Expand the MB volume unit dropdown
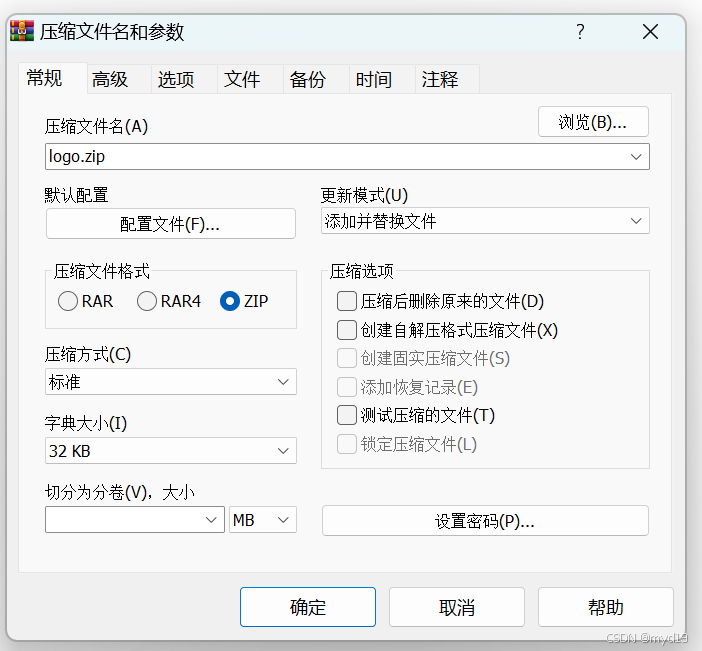 click(263, 520)
